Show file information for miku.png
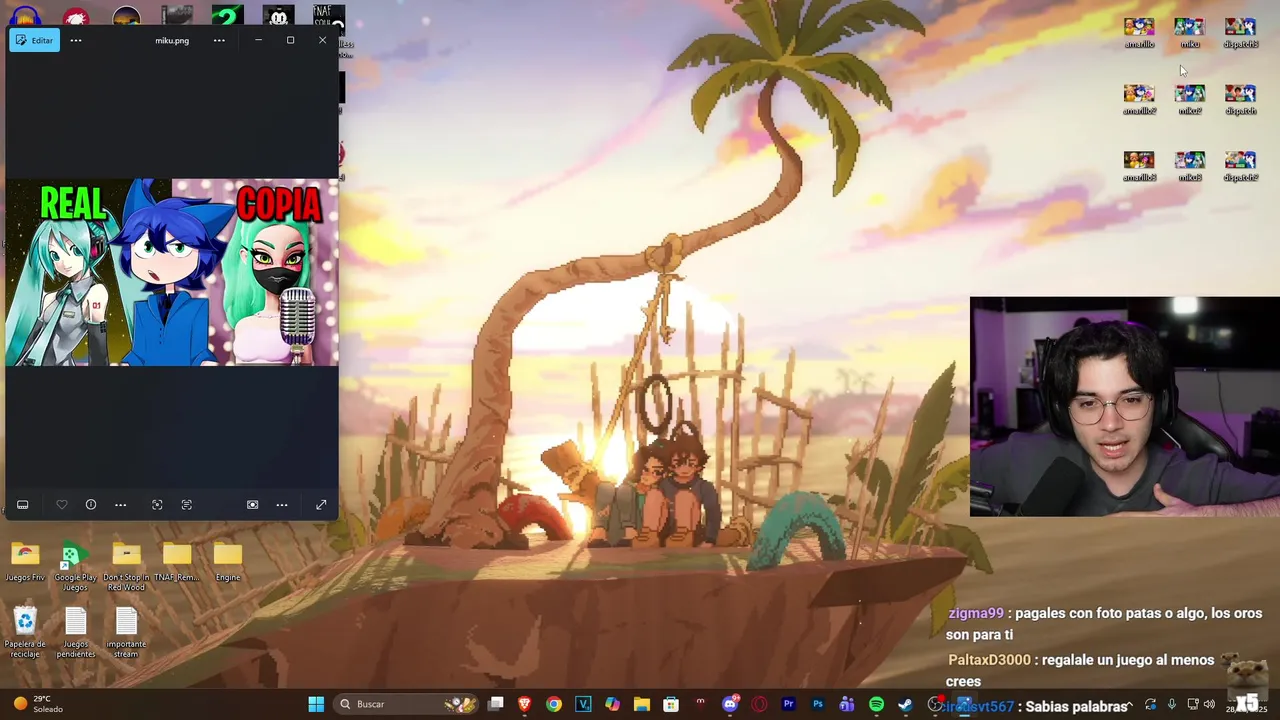Screen dimensions: 1280x720 91,505
